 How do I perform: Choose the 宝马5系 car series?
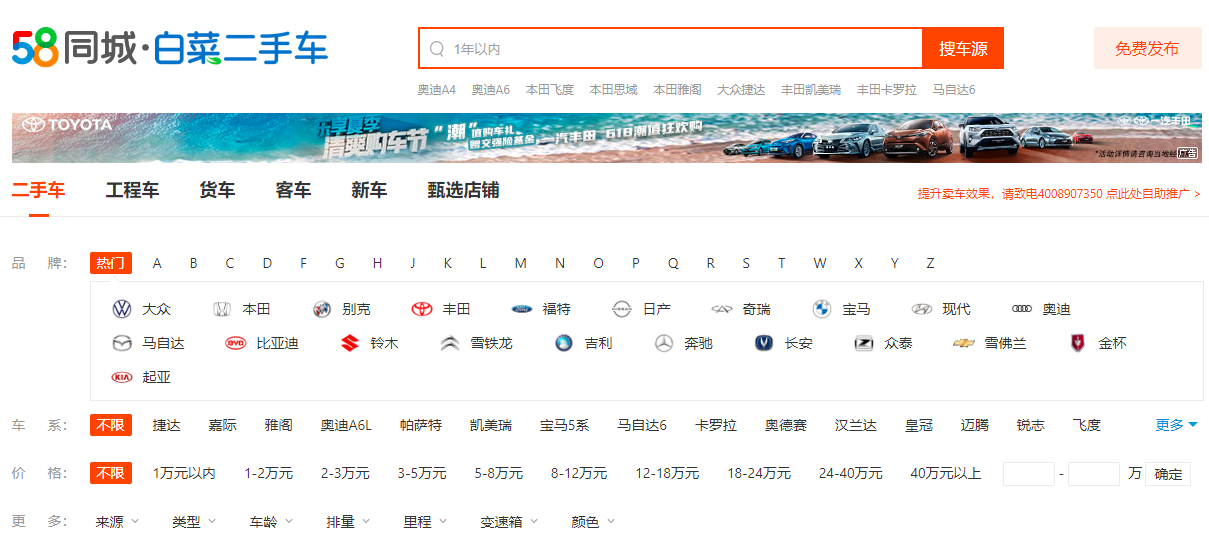tap(564, 425)
